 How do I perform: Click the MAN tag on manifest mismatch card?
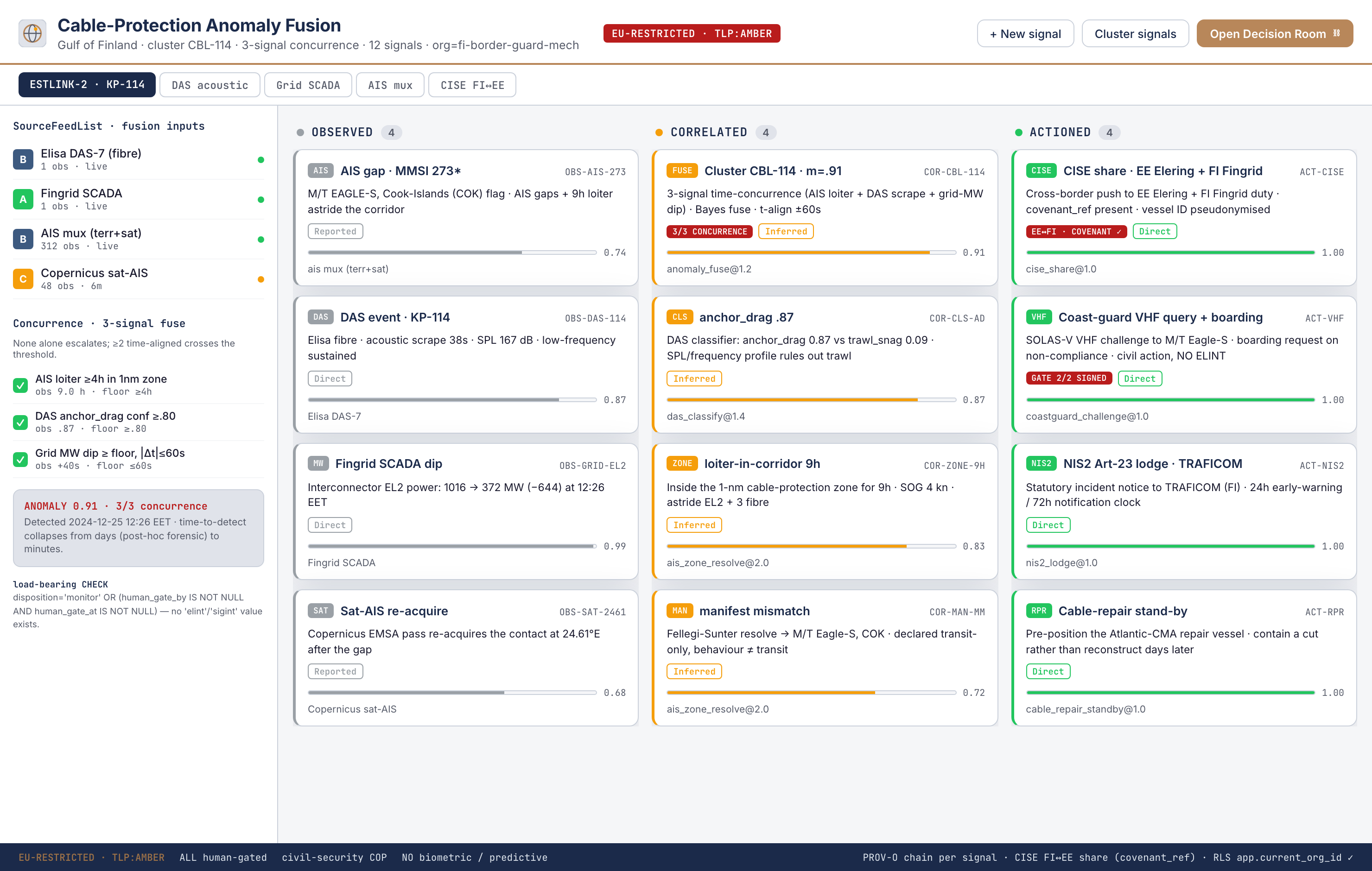(x=680, y=611)
